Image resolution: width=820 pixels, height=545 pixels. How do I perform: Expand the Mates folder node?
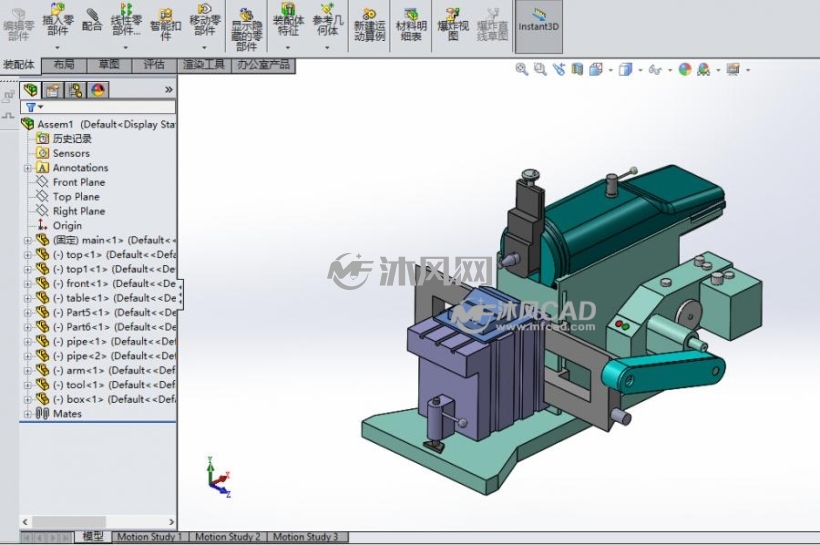pyautogui.click(x=27, y=414)
